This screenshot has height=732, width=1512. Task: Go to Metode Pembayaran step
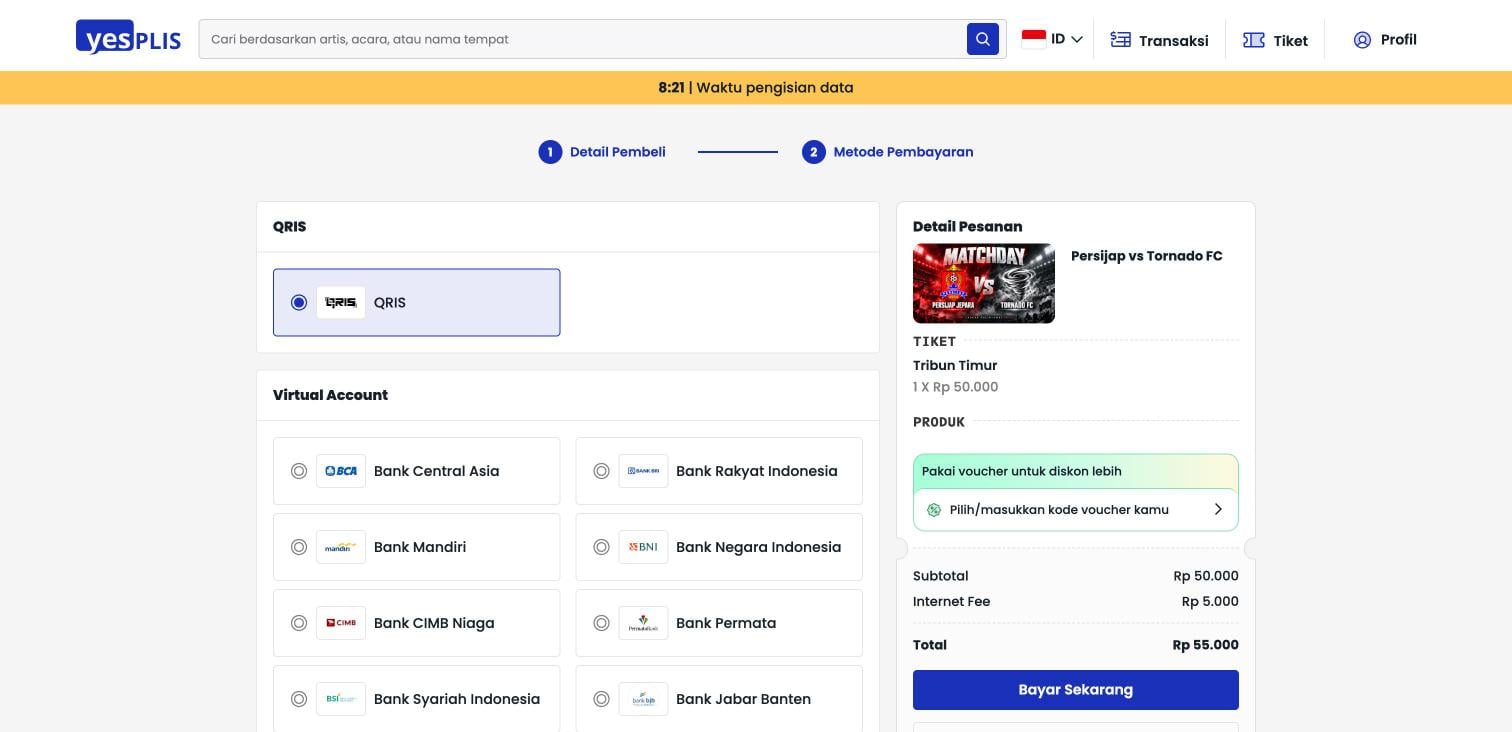(888, 152)
